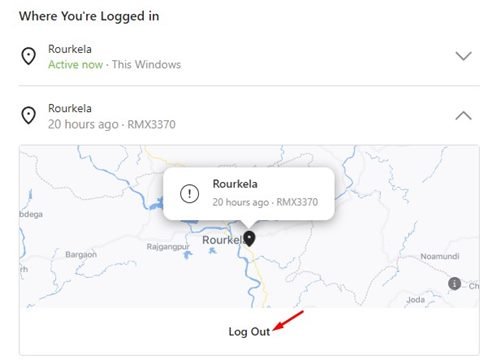Image resolution: width=500 pixels, height=363 pixels.
Task: Open the gray map info icon near Joda
Action: [x=454, y=284]
